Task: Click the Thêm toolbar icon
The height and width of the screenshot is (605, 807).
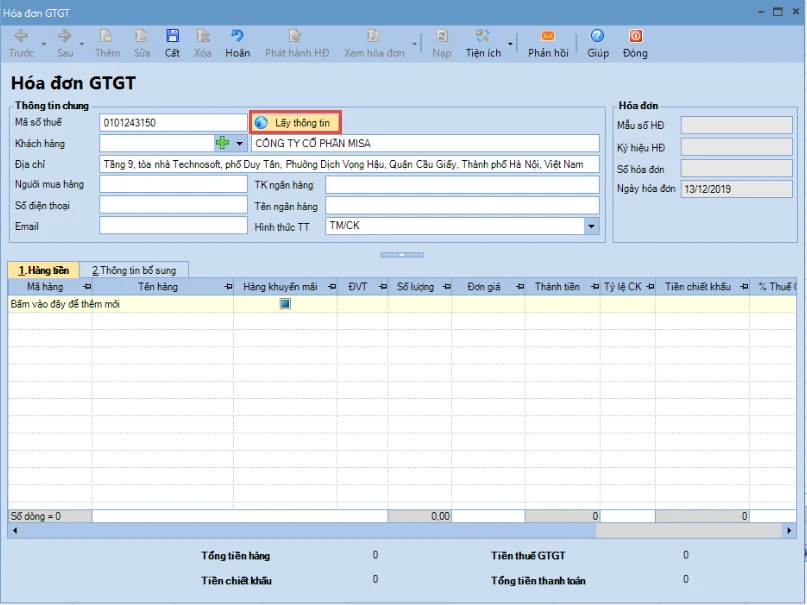Action: click(x=107, y=35)
